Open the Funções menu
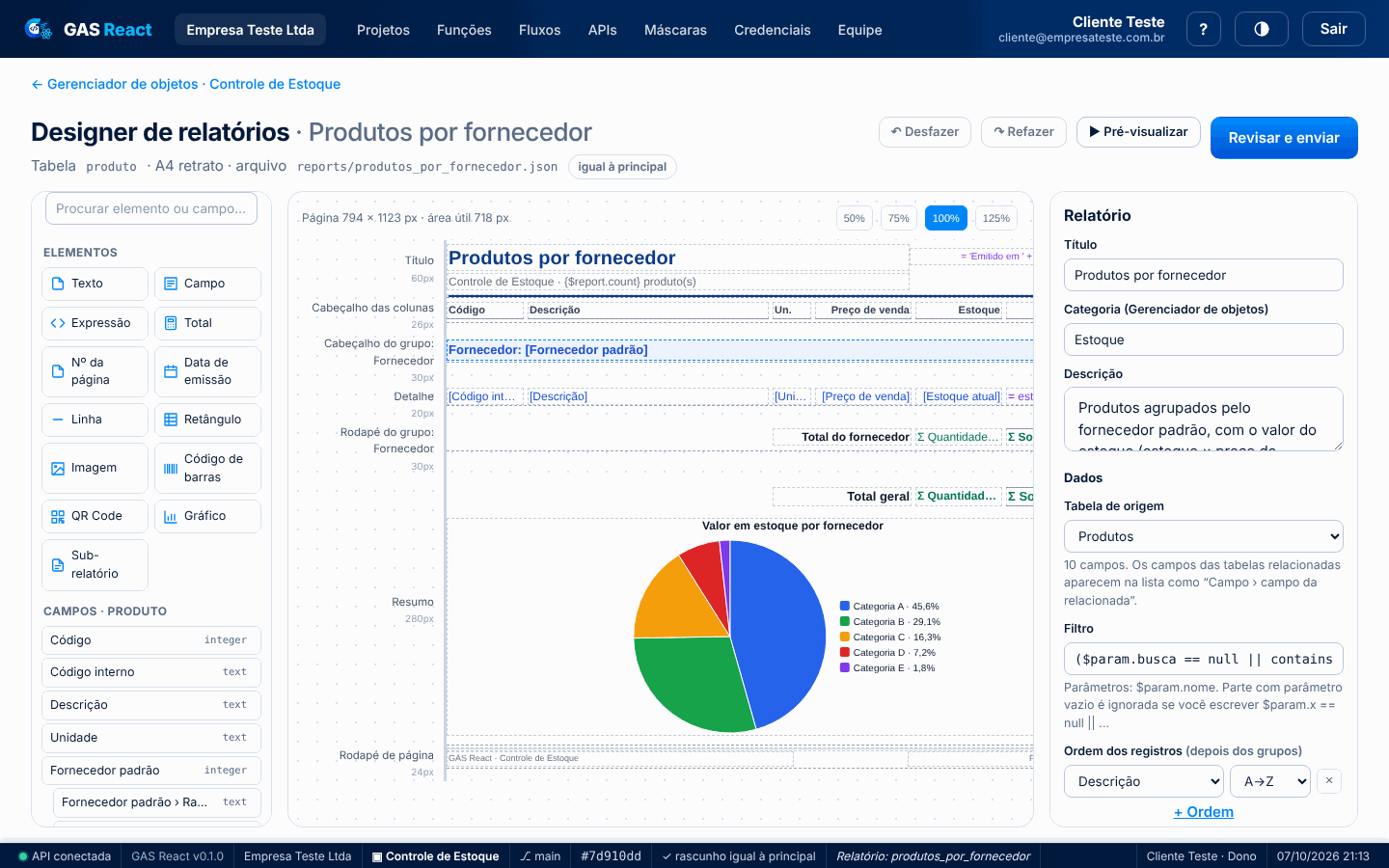 point(464,30)
